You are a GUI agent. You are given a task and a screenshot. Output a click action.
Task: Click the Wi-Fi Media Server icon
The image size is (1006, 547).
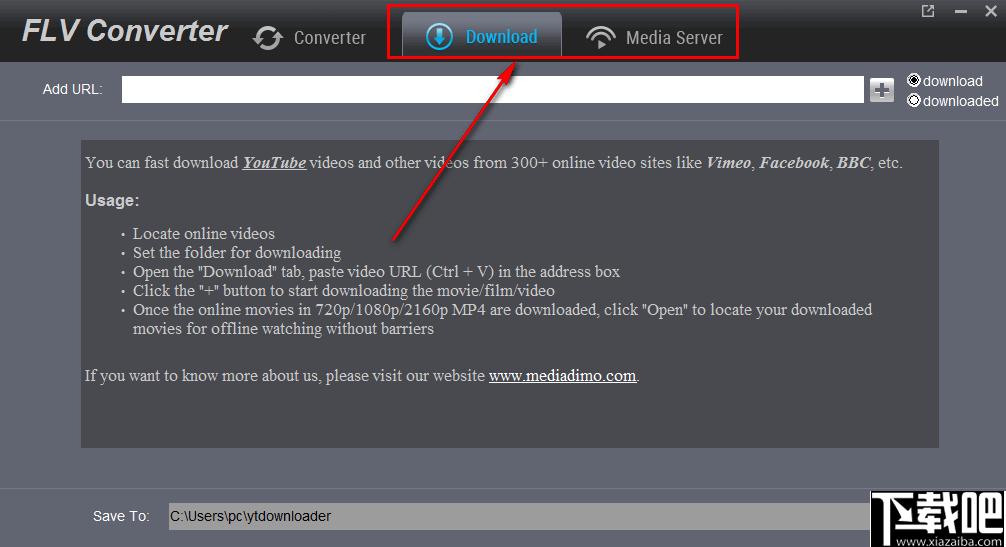click(x=601, y=37)
